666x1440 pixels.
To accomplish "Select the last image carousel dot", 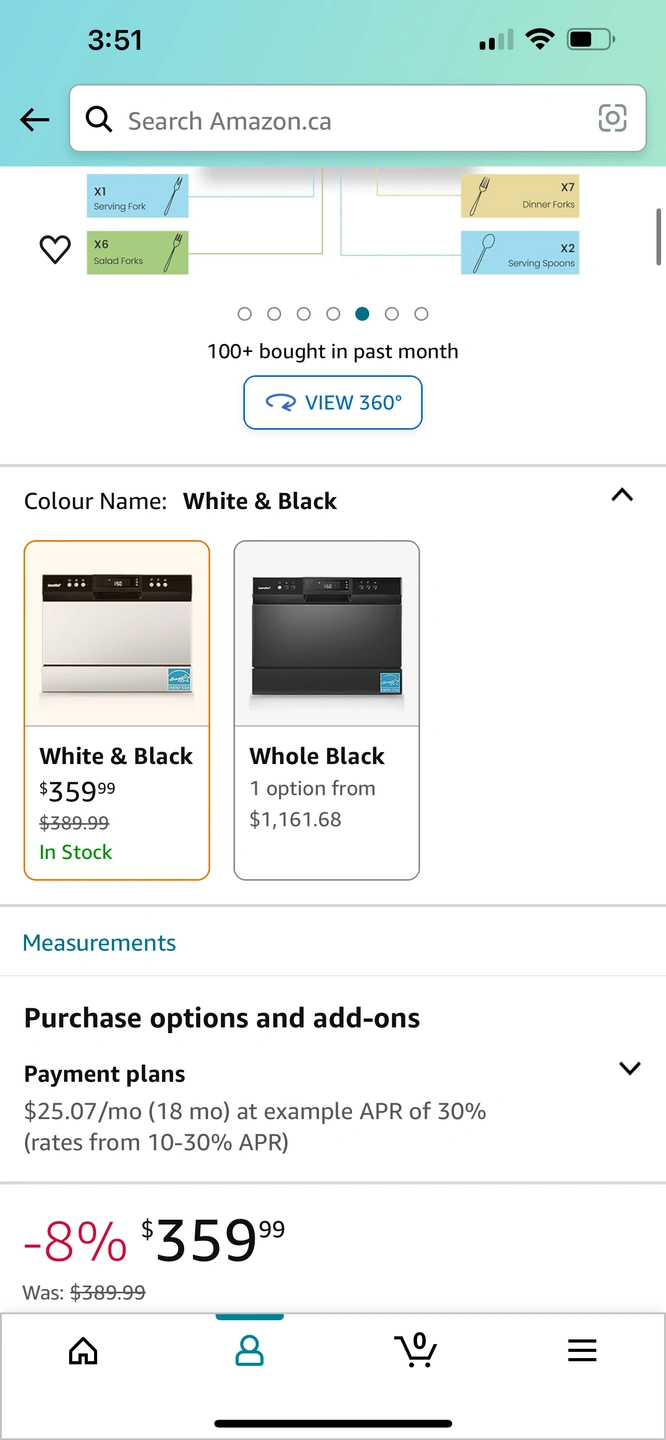I will [x=421, y=314].
